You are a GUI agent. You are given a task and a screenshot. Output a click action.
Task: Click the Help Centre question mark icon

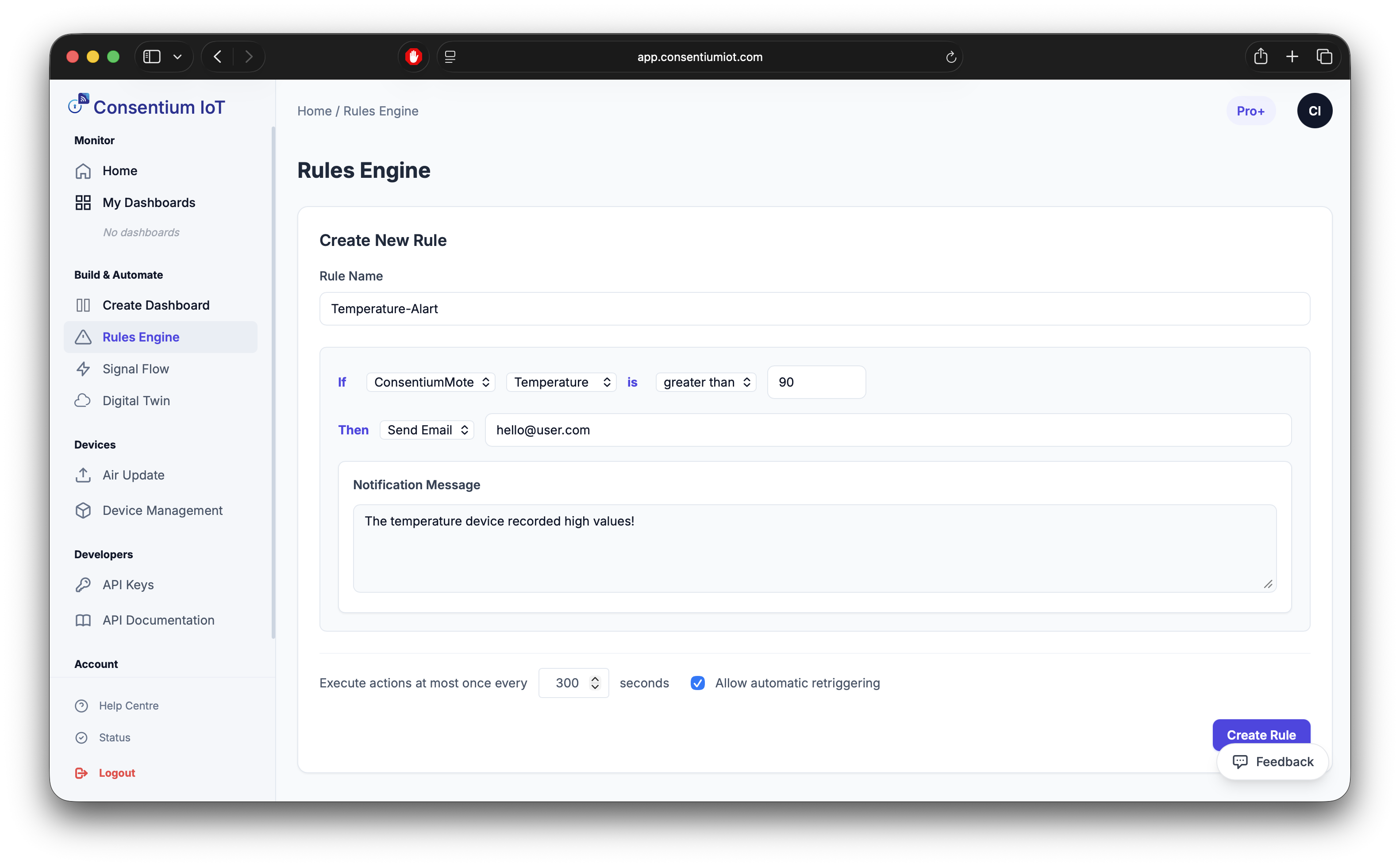point(81,705)
